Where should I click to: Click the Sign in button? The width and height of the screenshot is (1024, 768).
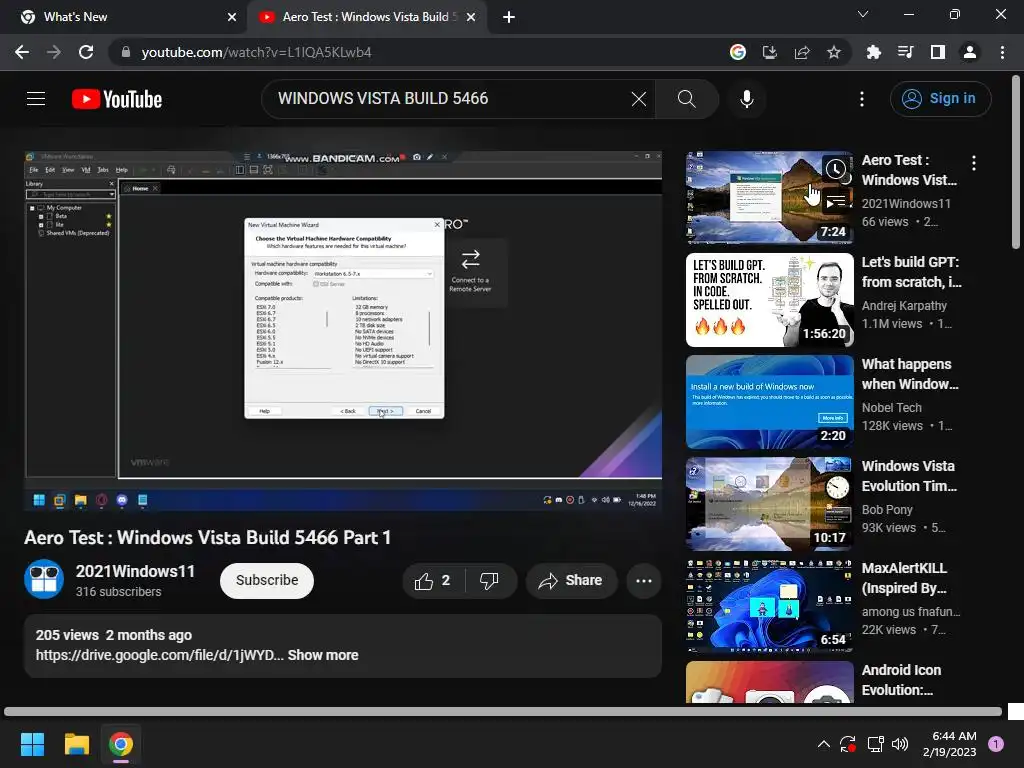940,99
